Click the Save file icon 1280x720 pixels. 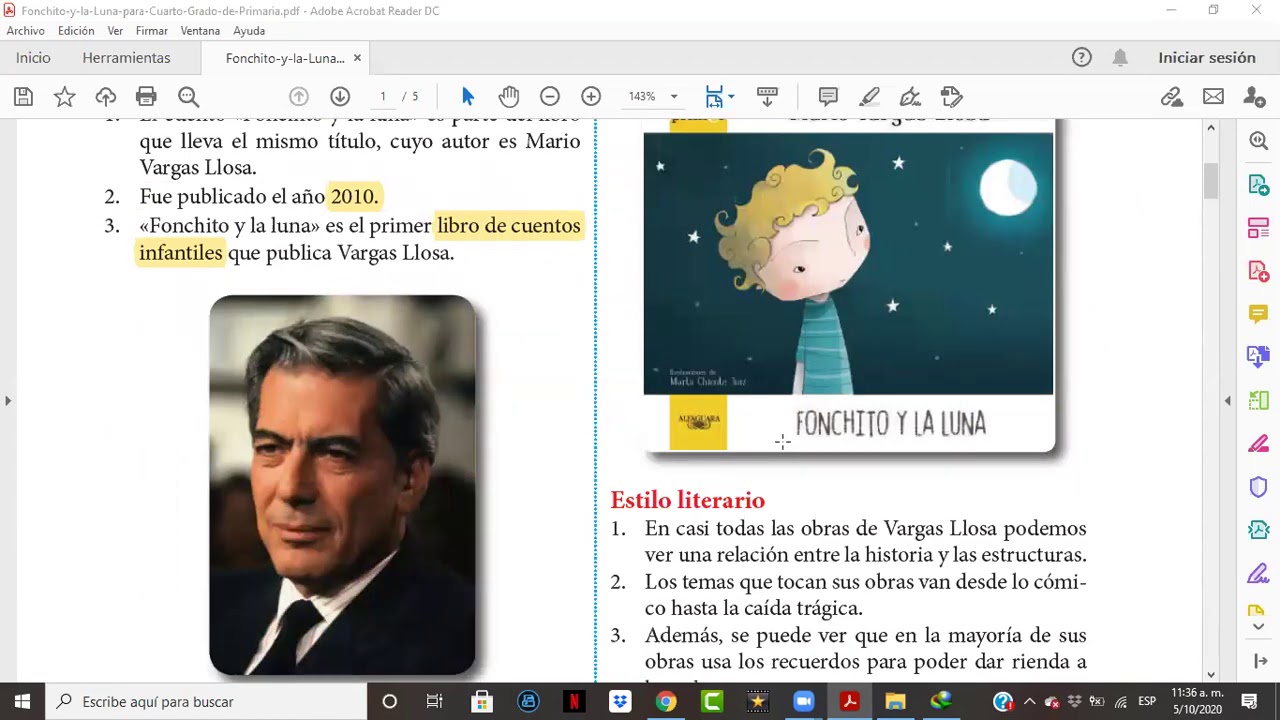point(23,97)
